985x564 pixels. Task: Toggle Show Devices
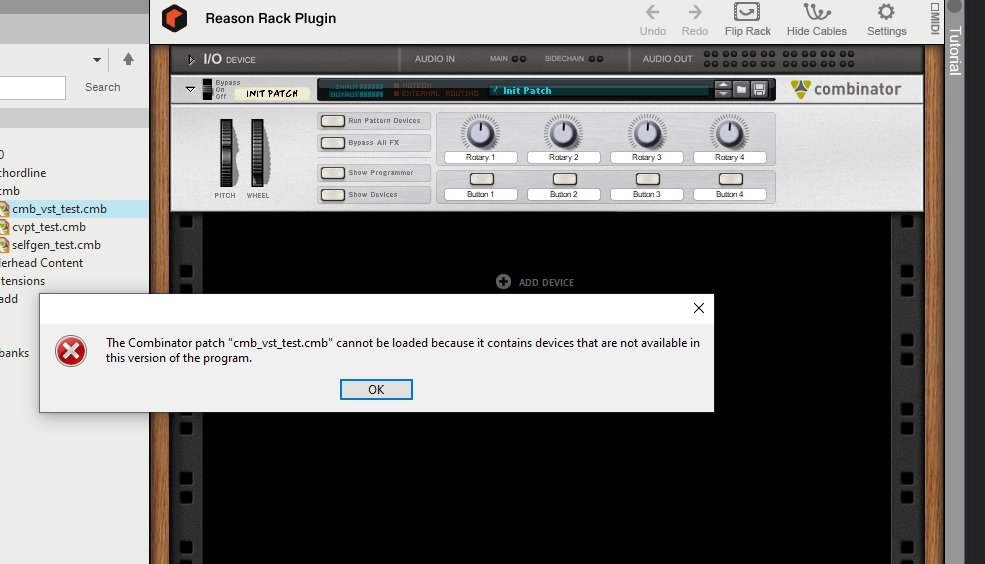tap(332, 195)
